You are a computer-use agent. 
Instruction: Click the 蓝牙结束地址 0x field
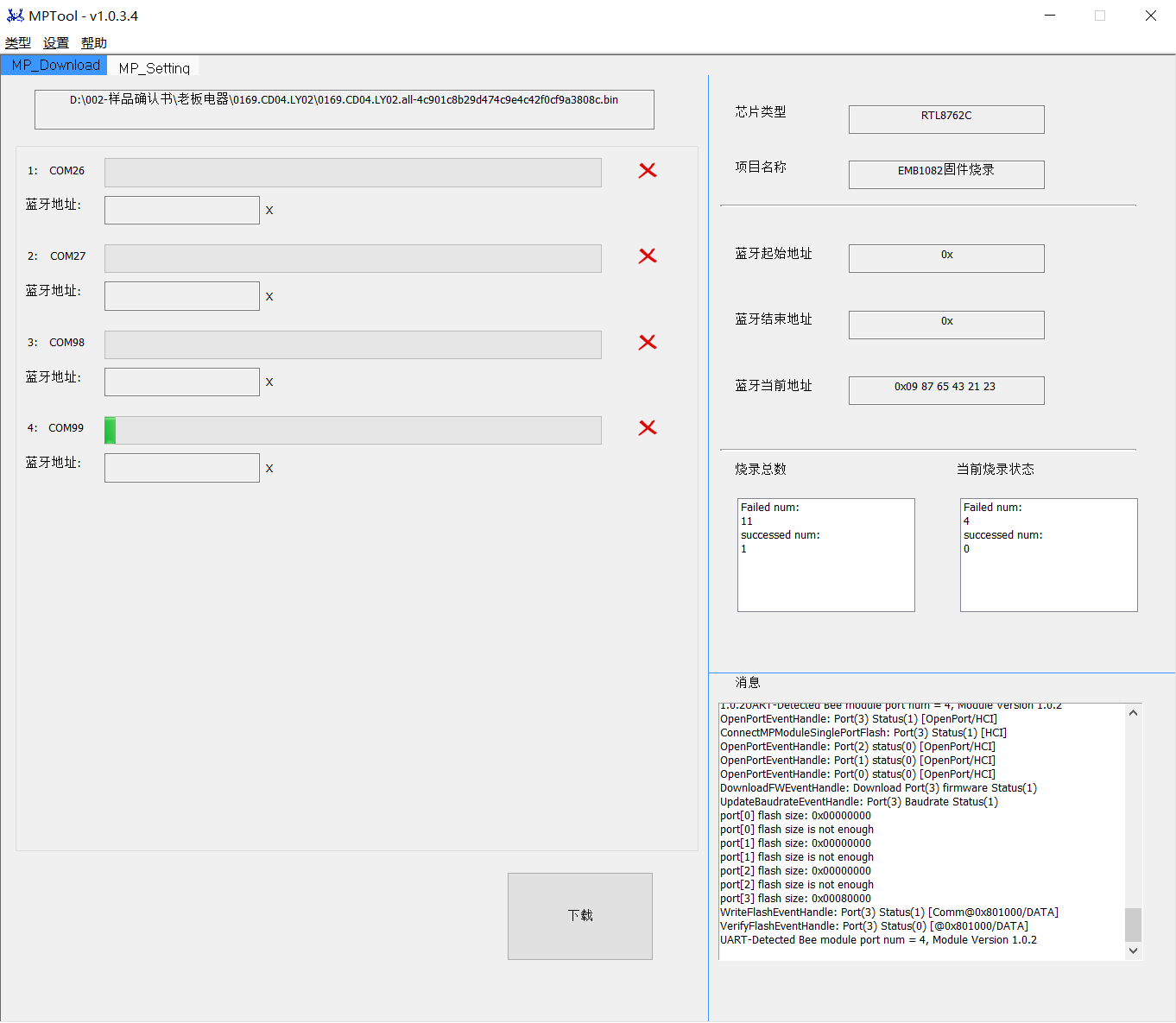pyautogui.click(x=946, y=325)
